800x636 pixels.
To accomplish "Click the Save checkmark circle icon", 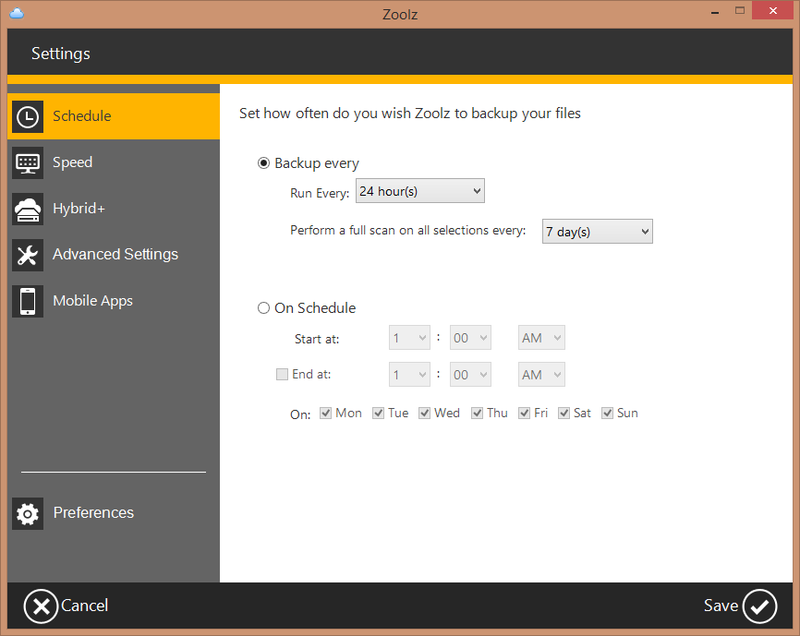I will [x=760, y=606].
